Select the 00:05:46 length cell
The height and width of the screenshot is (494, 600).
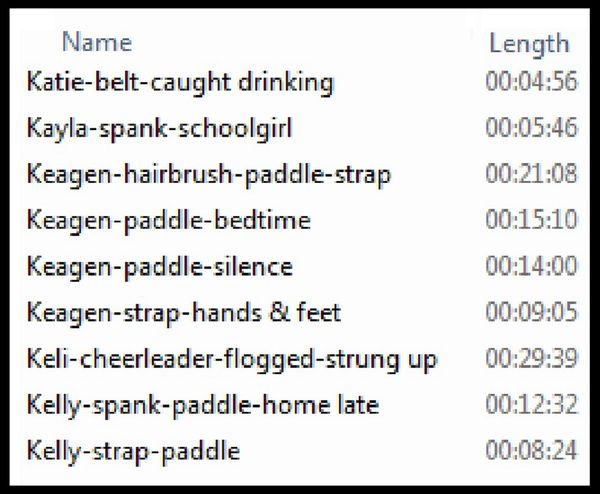531,128
